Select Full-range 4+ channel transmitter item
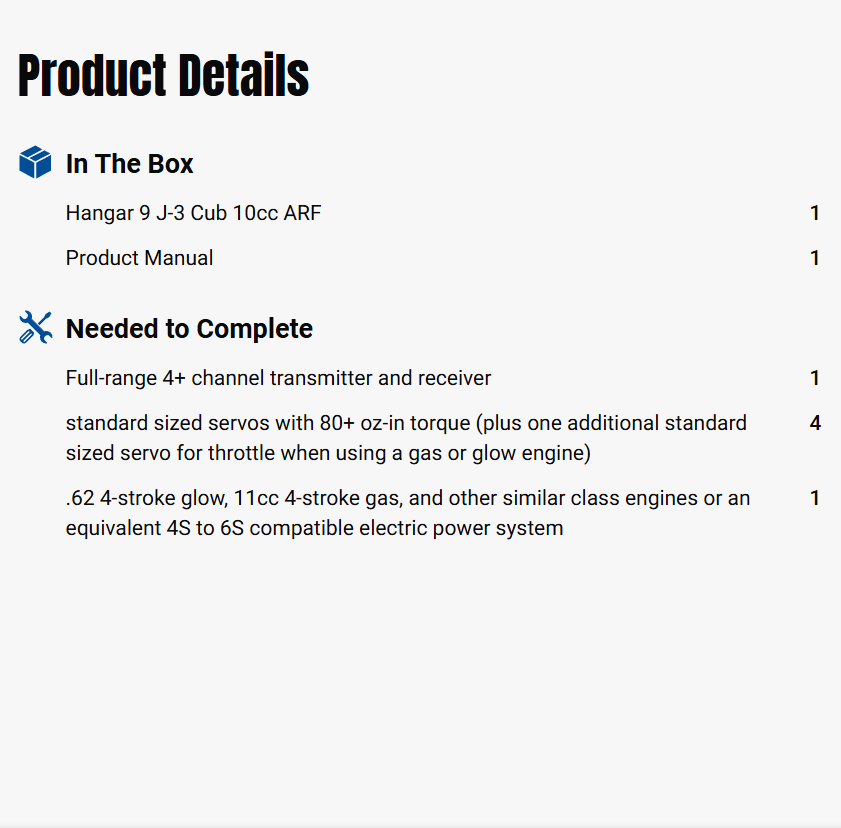 (x=278, y=378)
